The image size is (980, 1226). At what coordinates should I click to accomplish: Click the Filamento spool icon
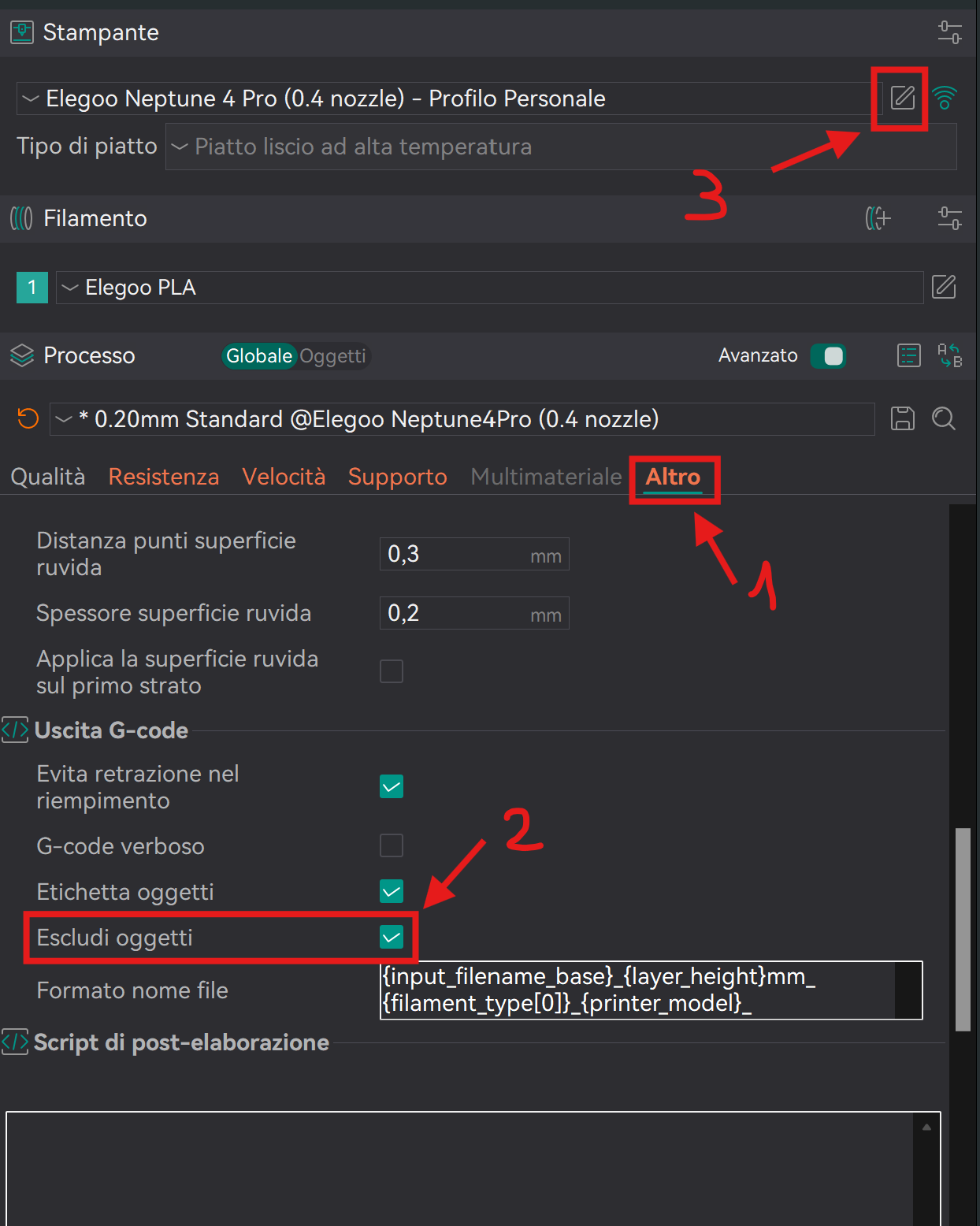[21, 218]
